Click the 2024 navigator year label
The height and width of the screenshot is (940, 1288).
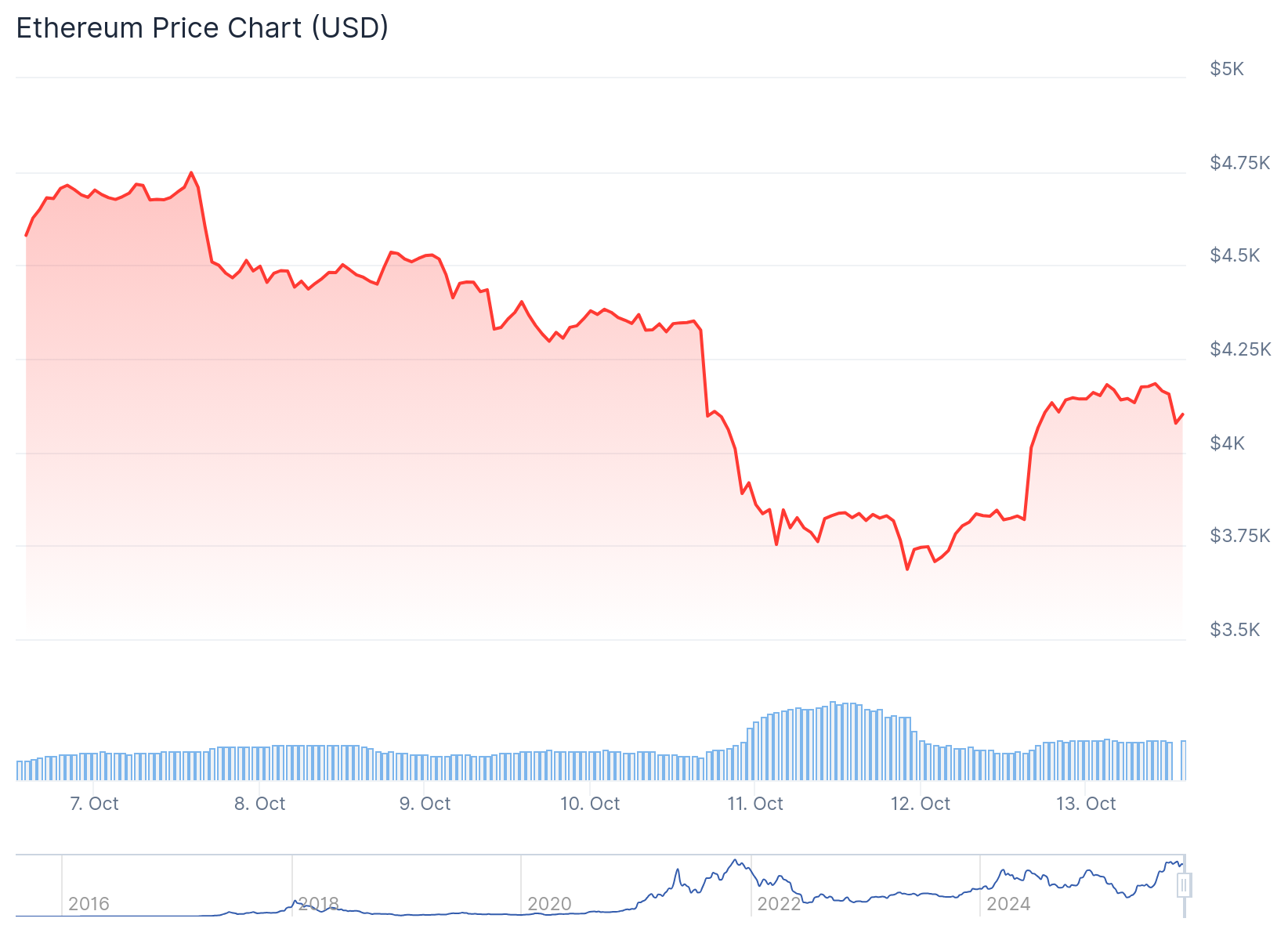pyautogui.click(x=1008, y=904)
